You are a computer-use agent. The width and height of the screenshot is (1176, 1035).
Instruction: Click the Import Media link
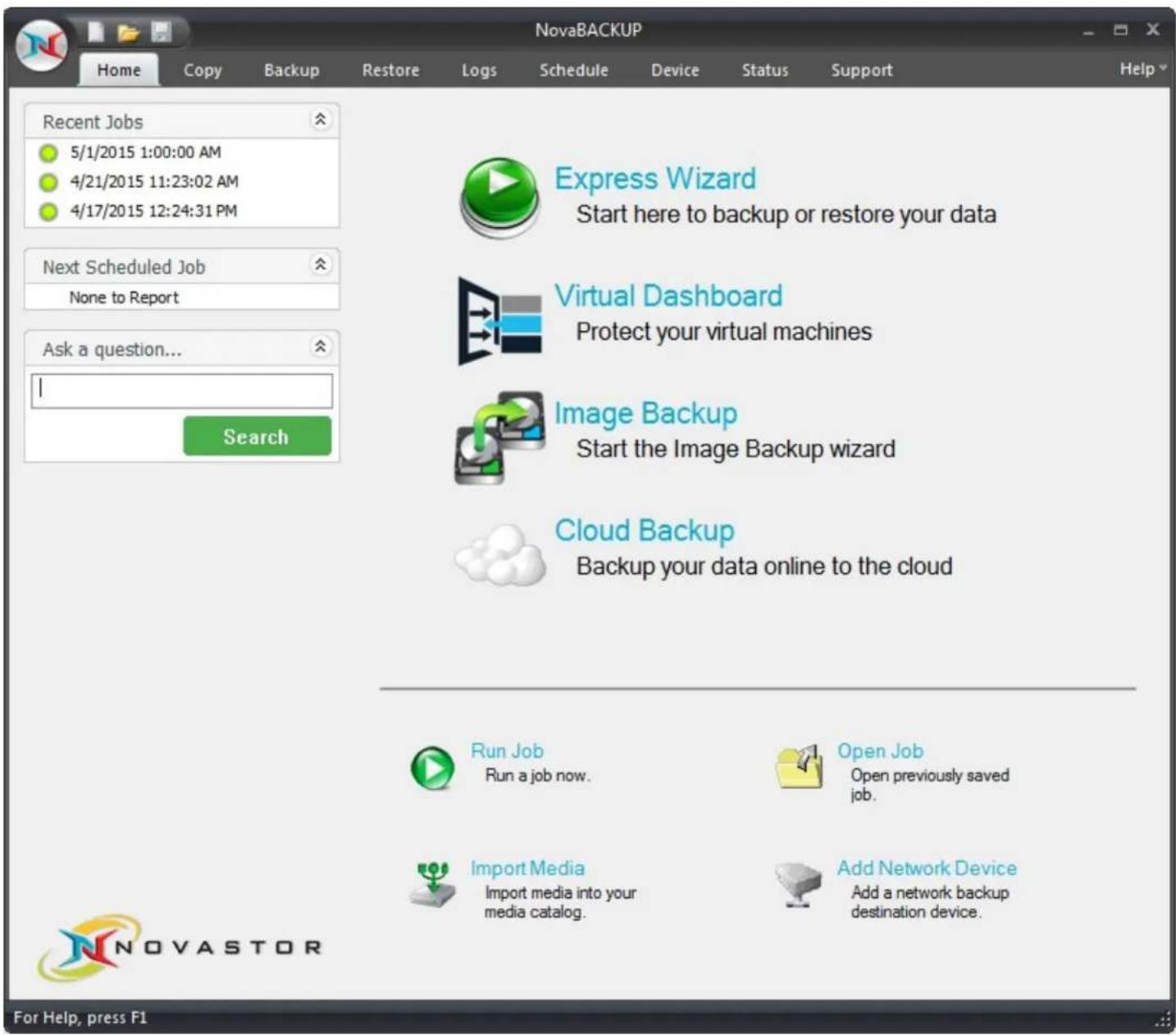pyautogui.click(x=527, y=868)
